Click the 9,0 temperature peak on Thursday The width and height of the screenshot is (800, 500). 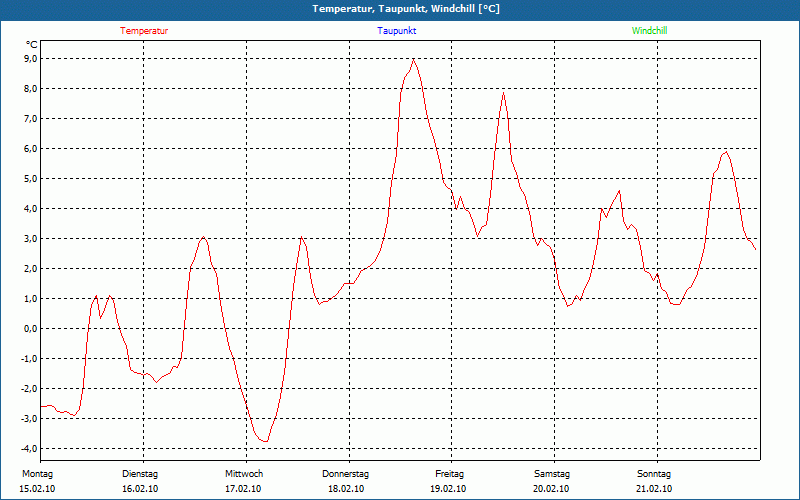413,59
